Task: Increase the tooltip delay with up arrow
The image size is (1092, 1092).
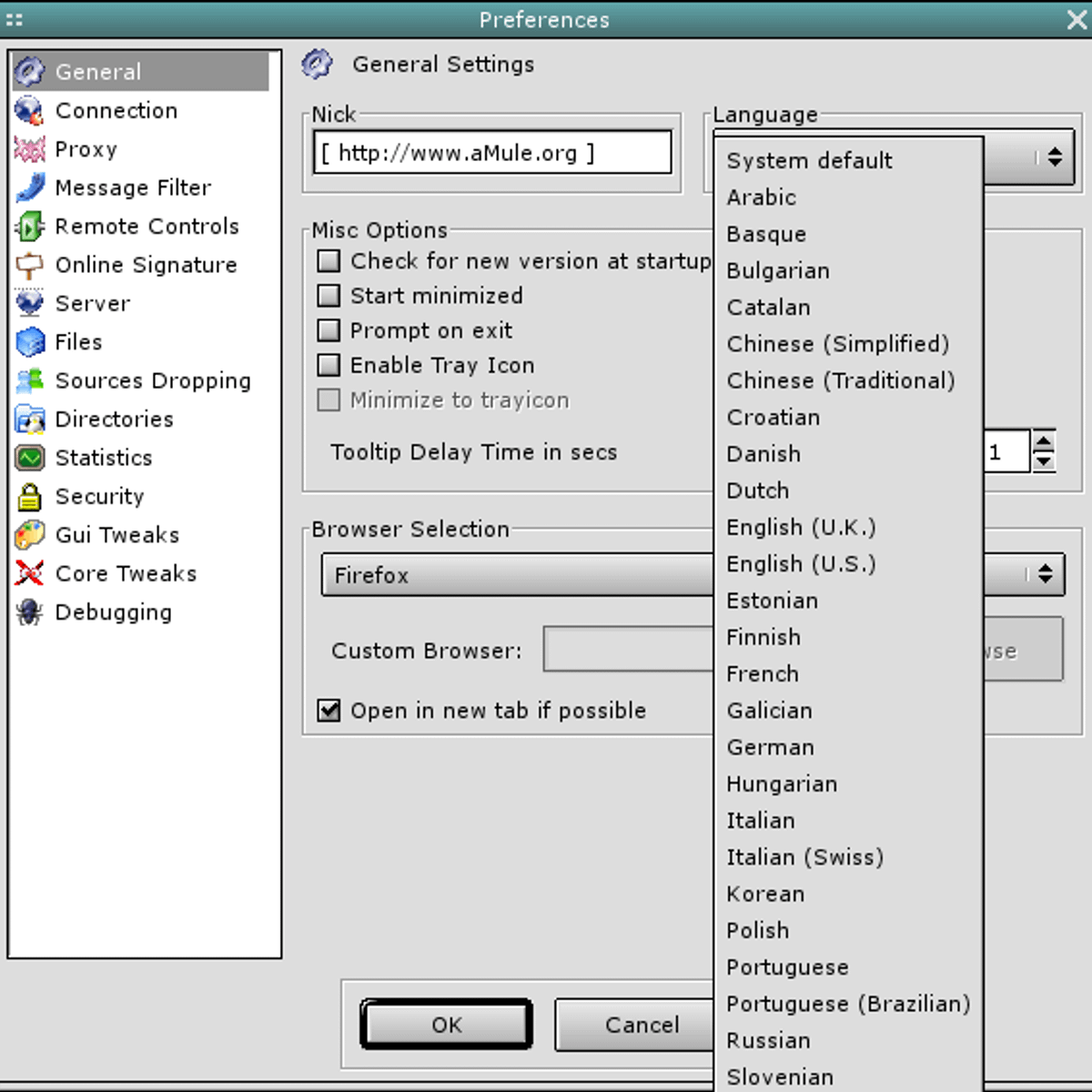Action: [1044, 440]
